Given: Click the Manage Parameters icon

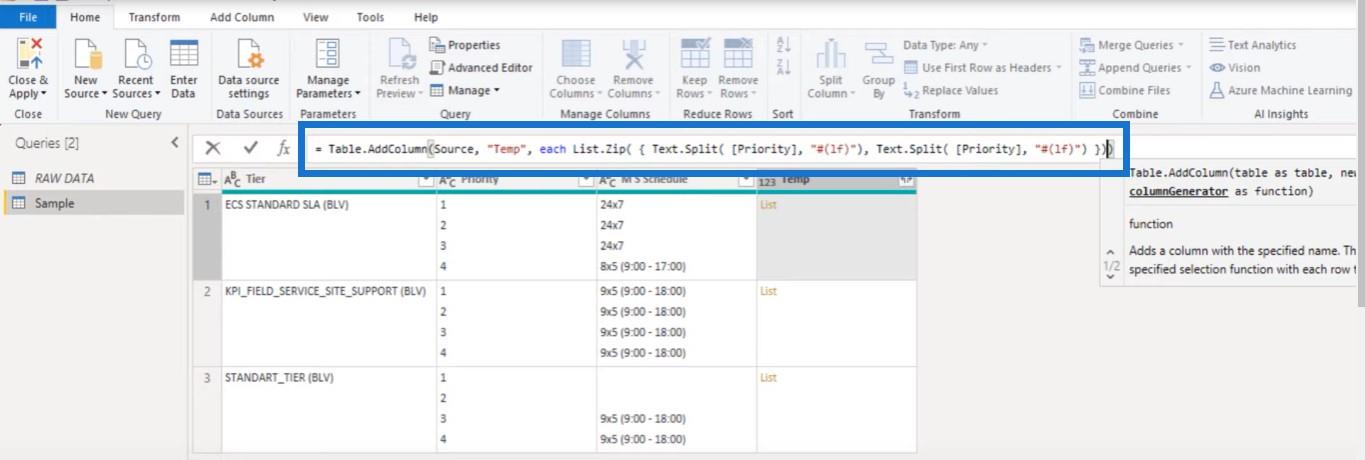Looking at the screenshot, I should pyautogui.click(x=327, y=54).
